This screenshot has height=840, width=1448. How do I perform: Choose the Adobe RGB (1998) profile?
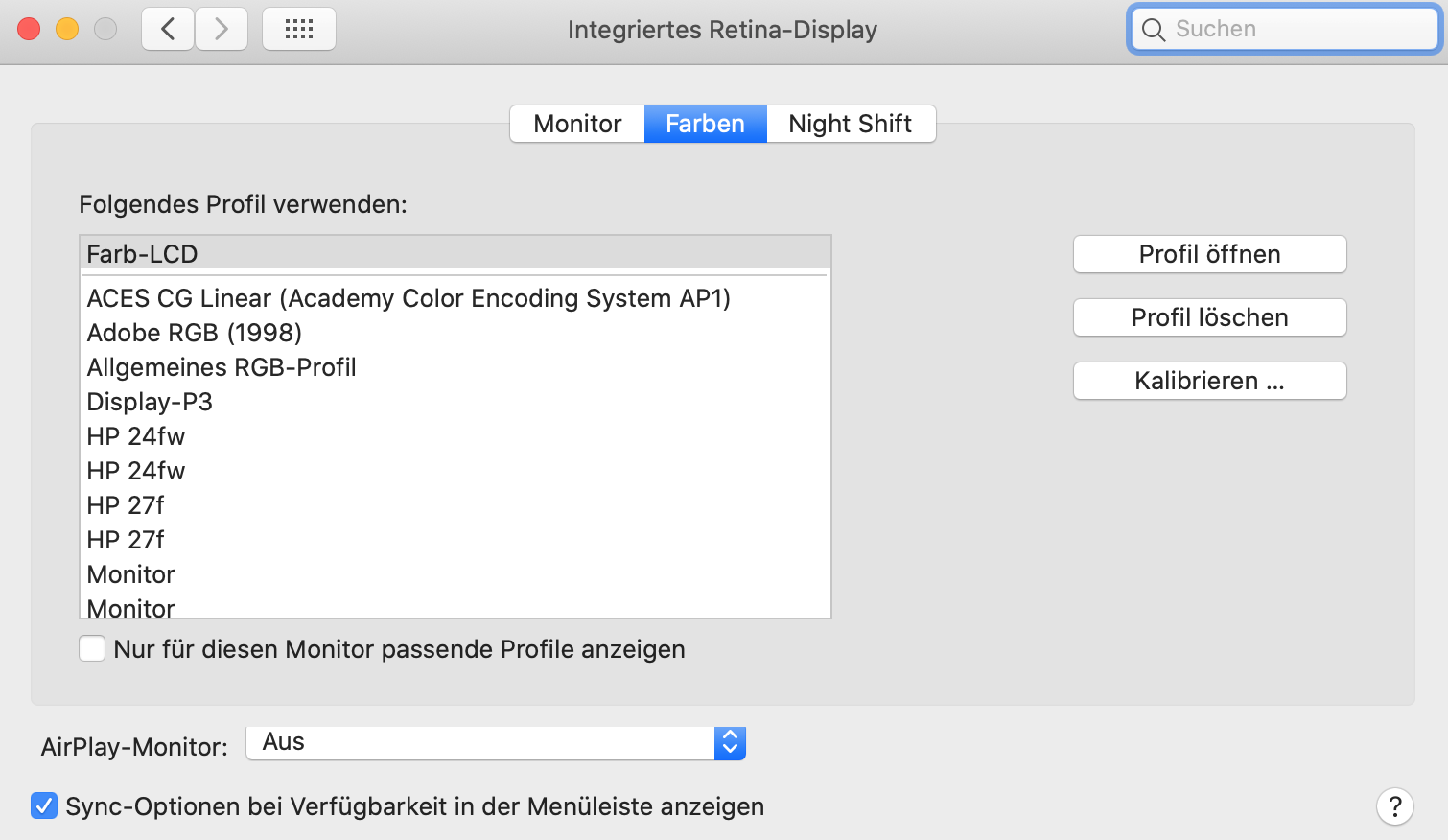click(x=455, y=333)
